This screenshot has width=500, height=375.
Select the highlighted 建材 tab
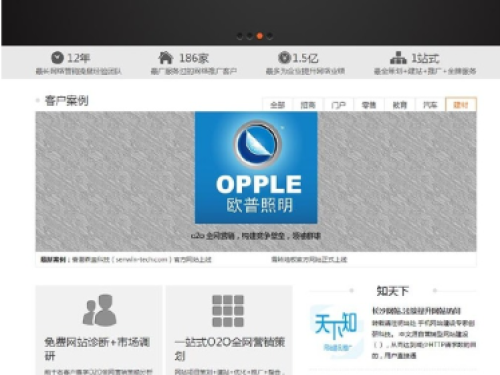(x=461, y=105)
